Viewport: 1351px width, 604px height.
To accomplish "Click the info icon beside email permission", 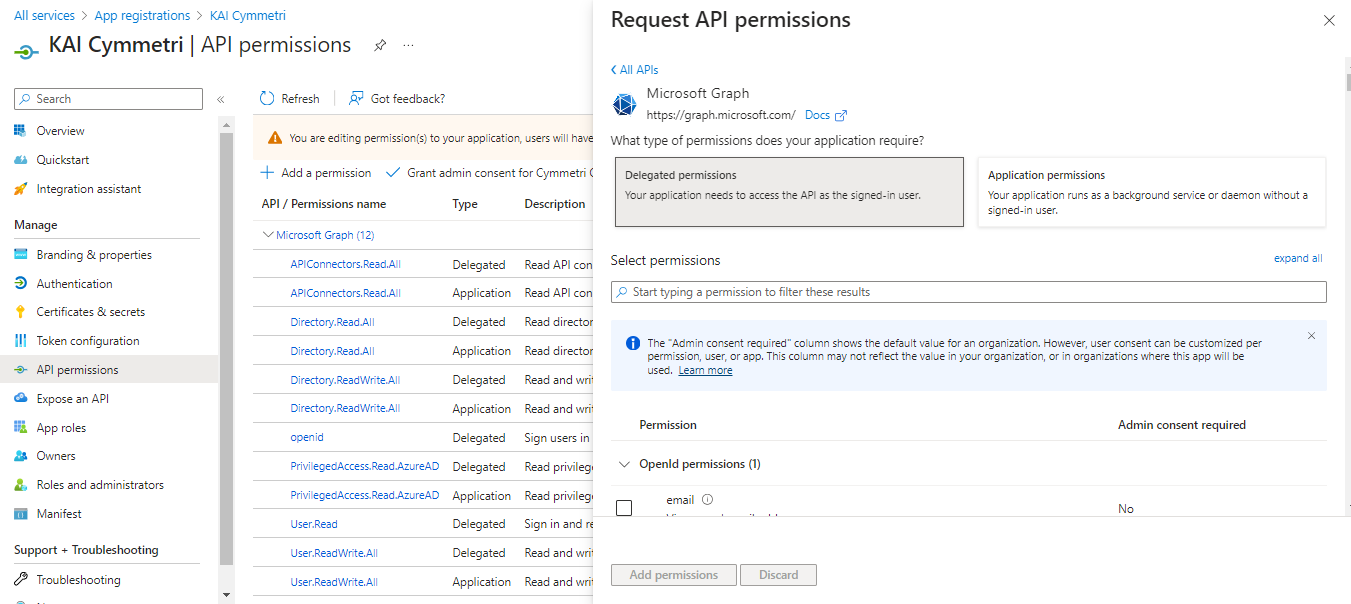I will point(707,500).
